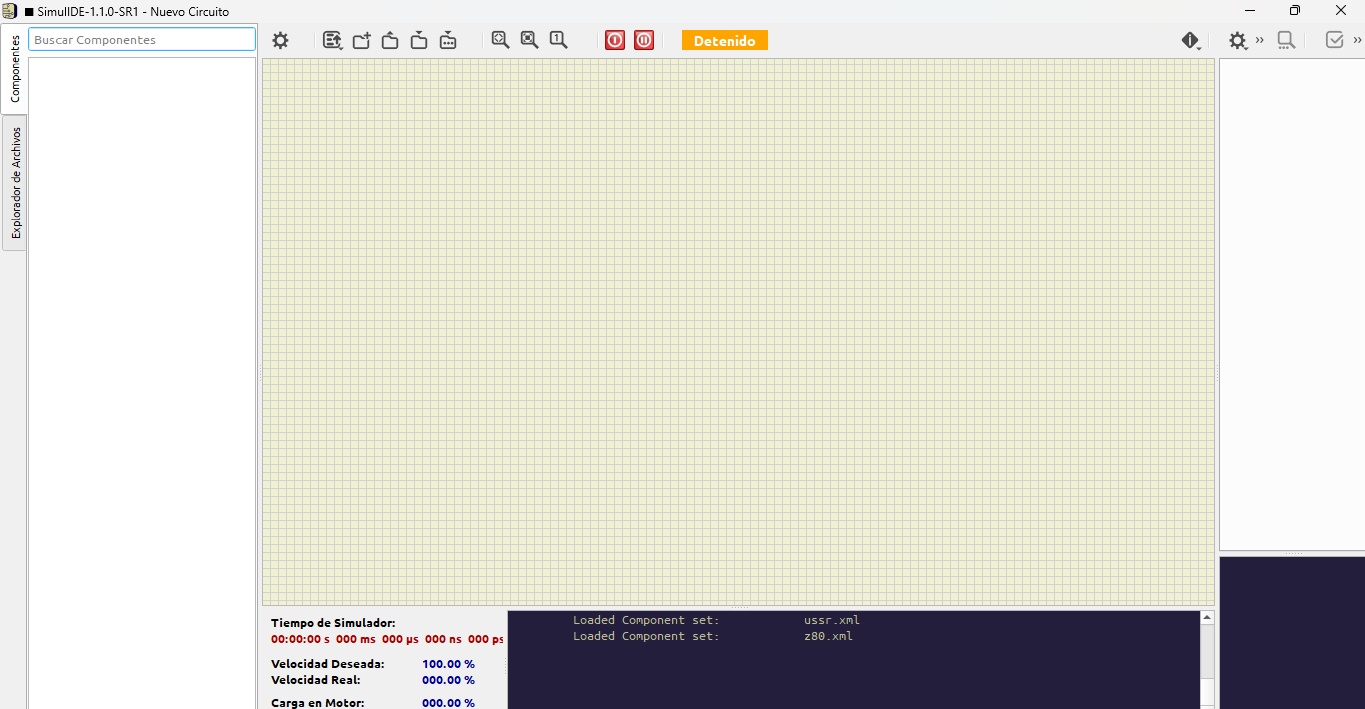Switch to the Componentes tab
This screenshot has height=709, width=1365.
click(15, 69)
